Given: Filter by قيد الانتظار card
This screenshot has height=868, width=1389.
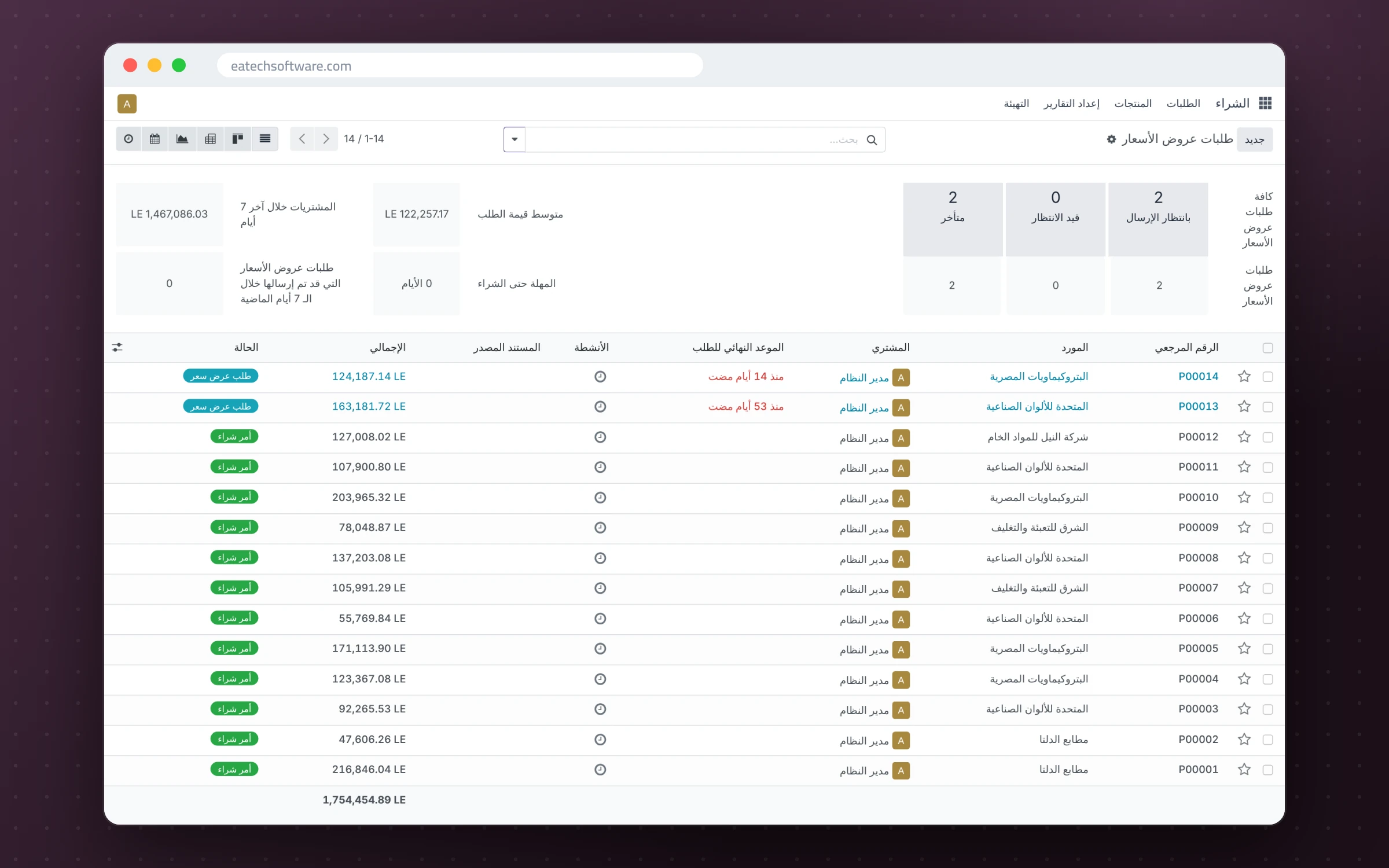Looking at the screenshot, I should [1055, 219].
